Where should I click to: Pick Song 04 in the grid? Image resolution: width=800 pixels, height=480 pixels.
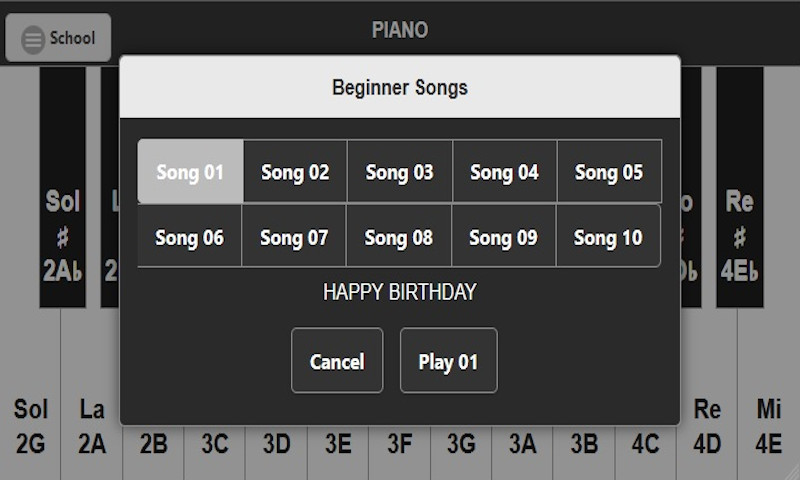504,172
